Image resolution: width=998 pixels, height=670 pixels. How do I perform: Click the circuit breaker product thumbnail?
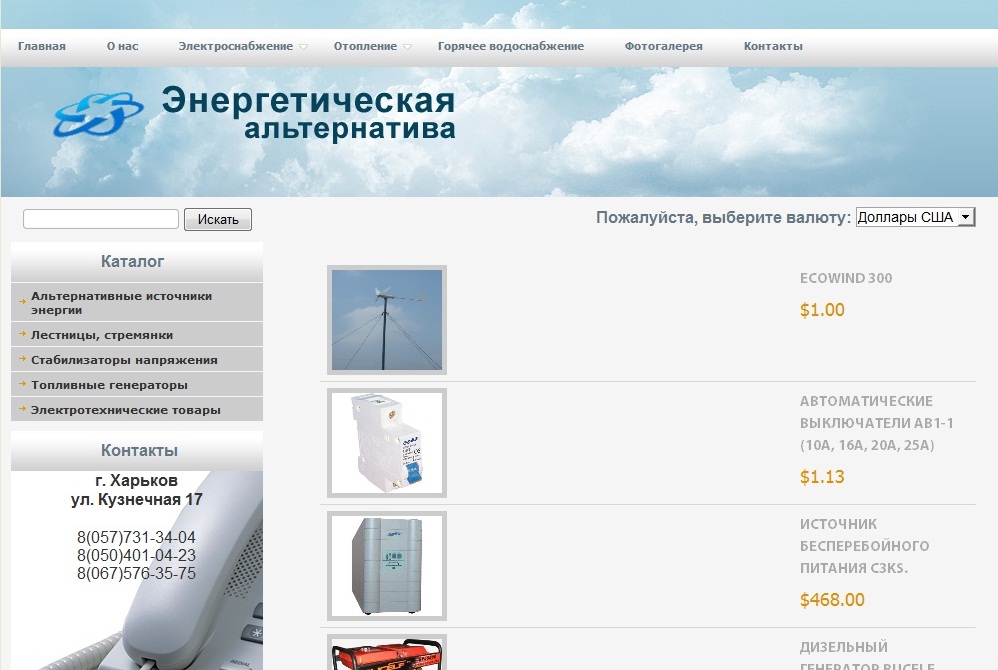[386, 443]
